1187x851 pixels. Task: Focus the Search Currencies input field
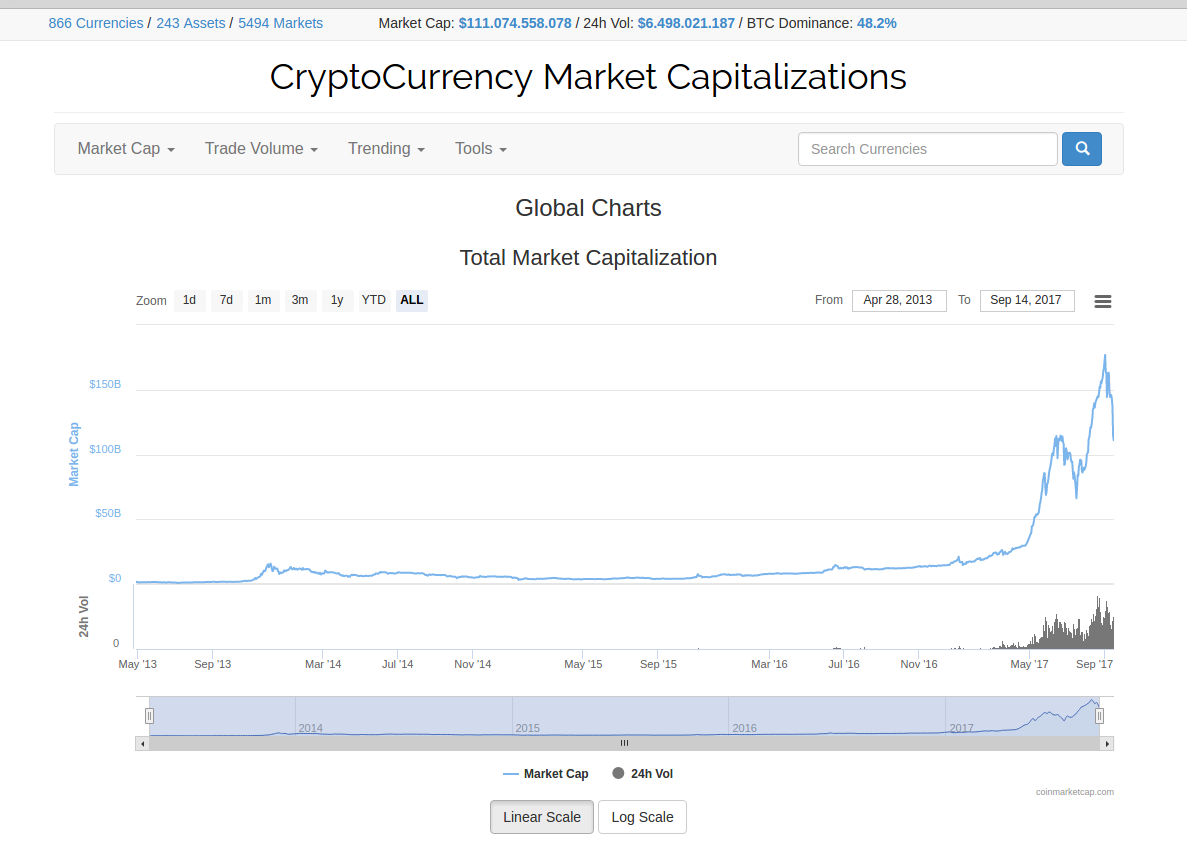point(927,149)
